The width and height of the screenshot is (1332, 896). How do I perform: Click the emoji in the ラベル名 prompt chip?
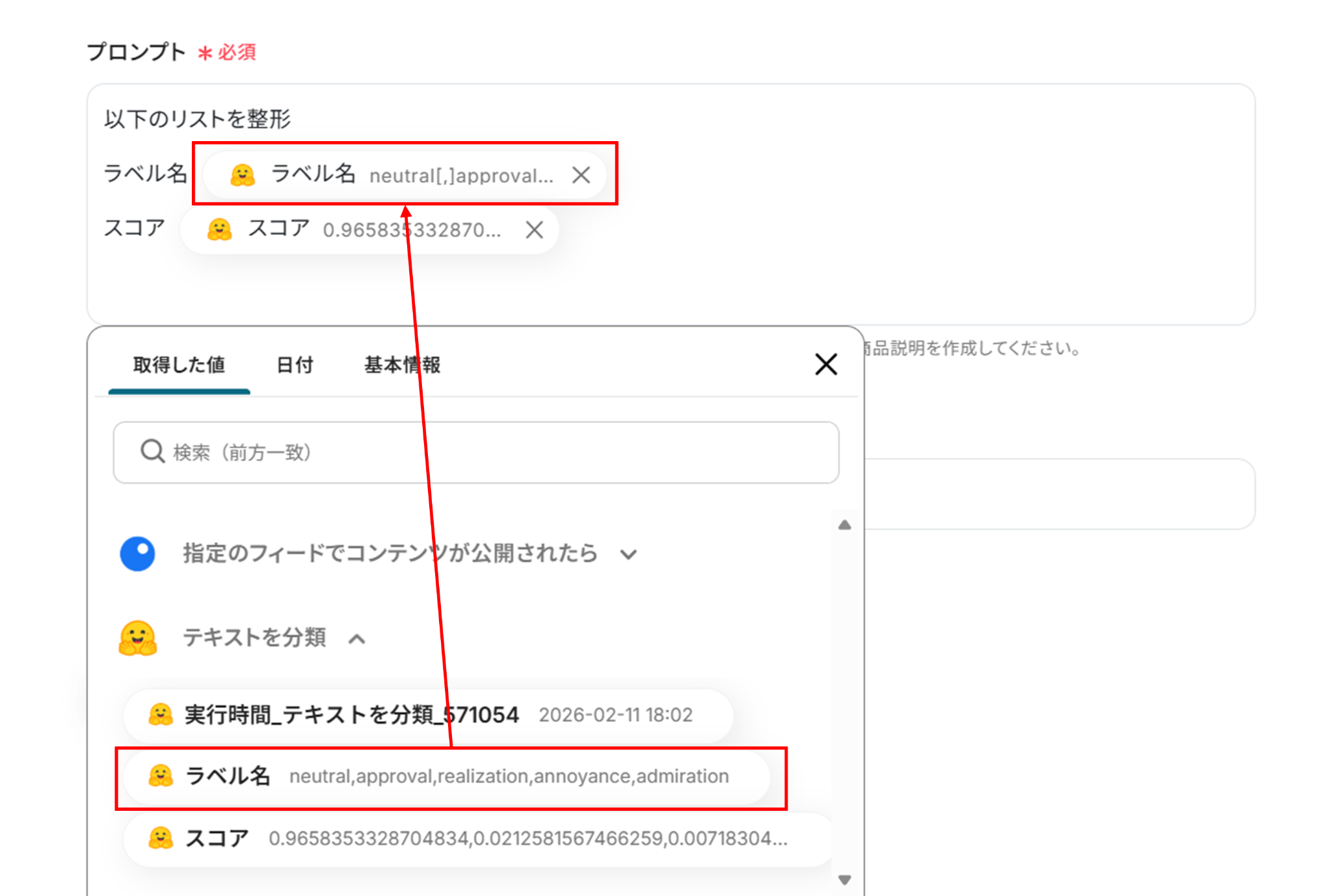(243, 175)
